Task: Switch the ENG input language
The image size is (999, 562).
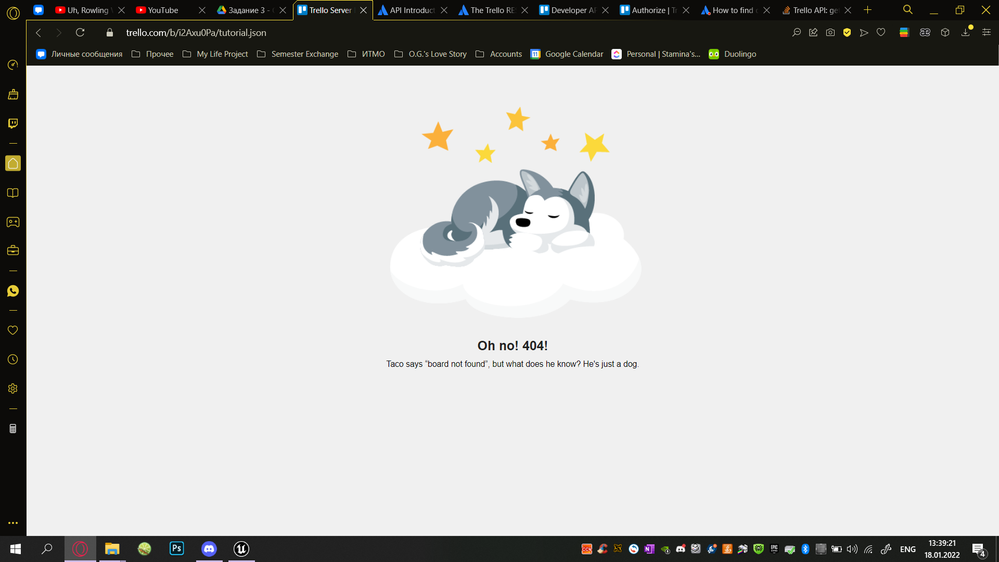Action: coord(908,549)
